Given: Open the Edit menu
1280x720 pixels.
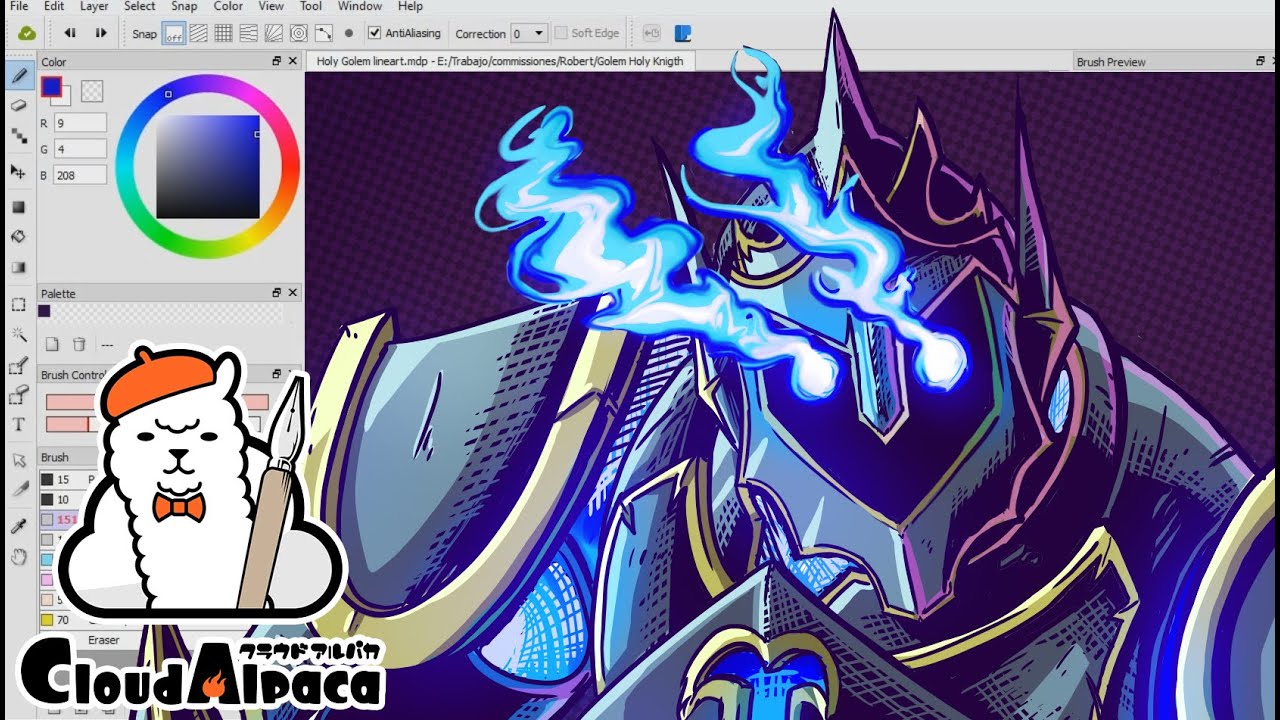Looking at the screenshot, I should (54, 6).
